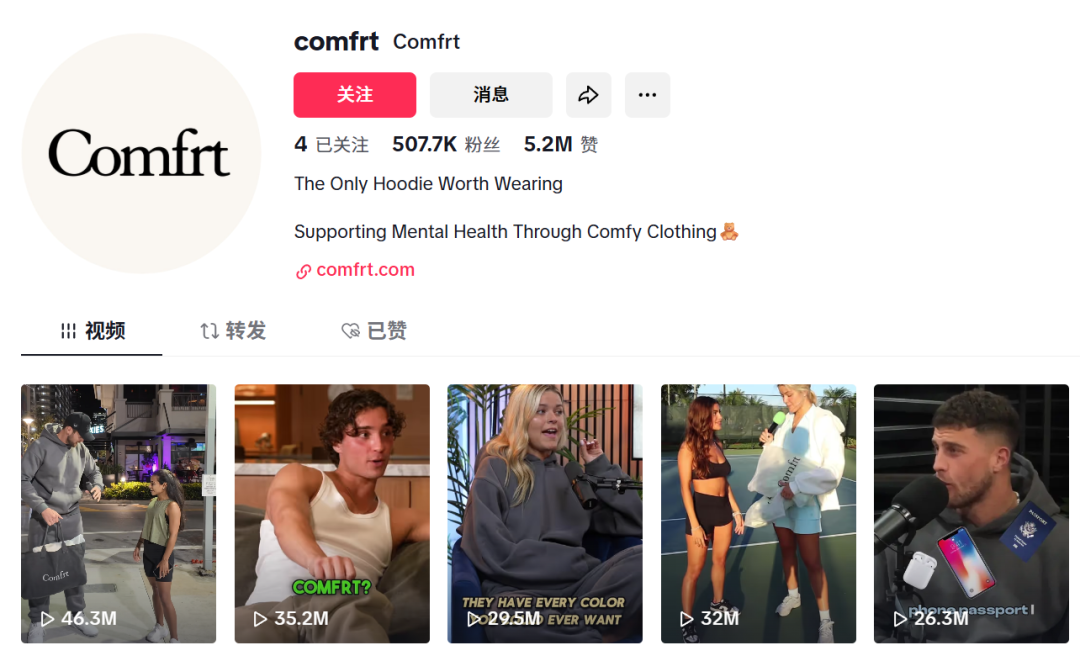The image size is (1080, 661).
Task: Click the repost arrows icon on the 转发 tab
Action: point(209,331)
